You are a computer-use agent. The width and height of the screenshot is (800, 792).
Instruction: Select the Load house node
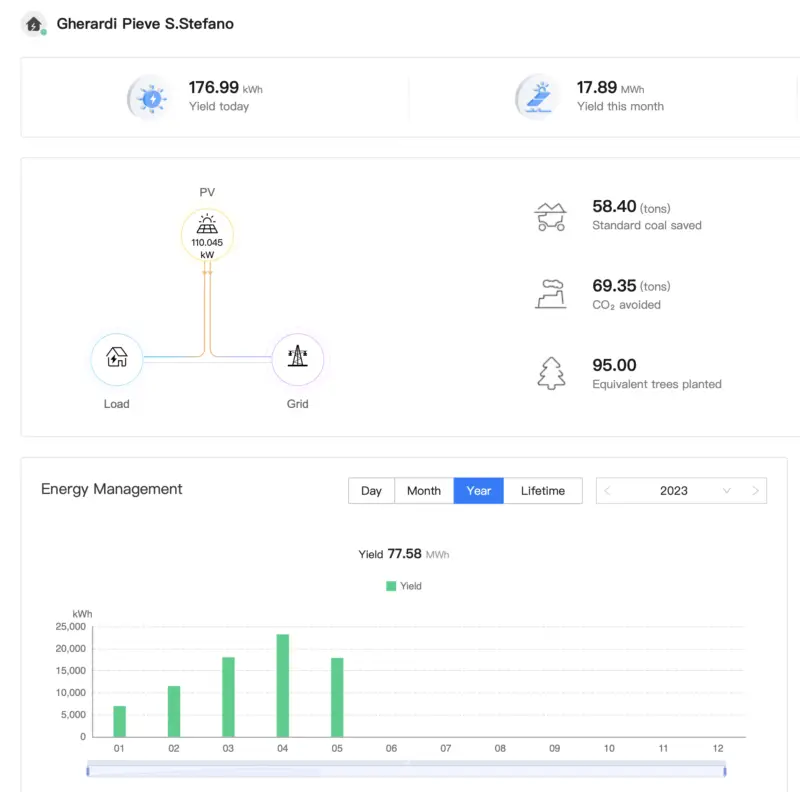(117, 359)
